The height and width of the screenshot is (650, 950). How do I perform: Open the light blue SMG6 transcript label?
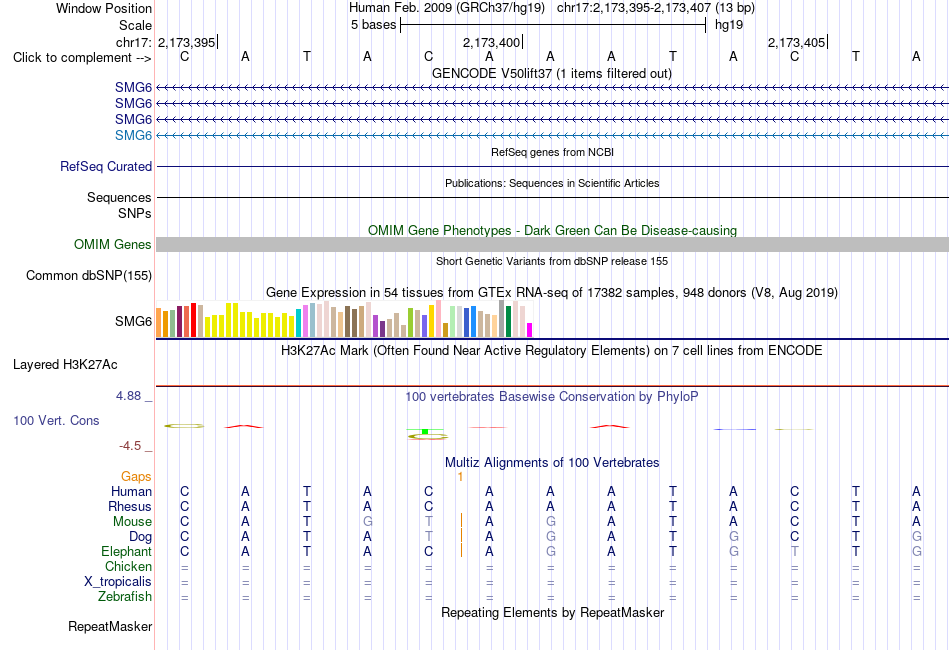pyautogui.click(x=133, y=135)
